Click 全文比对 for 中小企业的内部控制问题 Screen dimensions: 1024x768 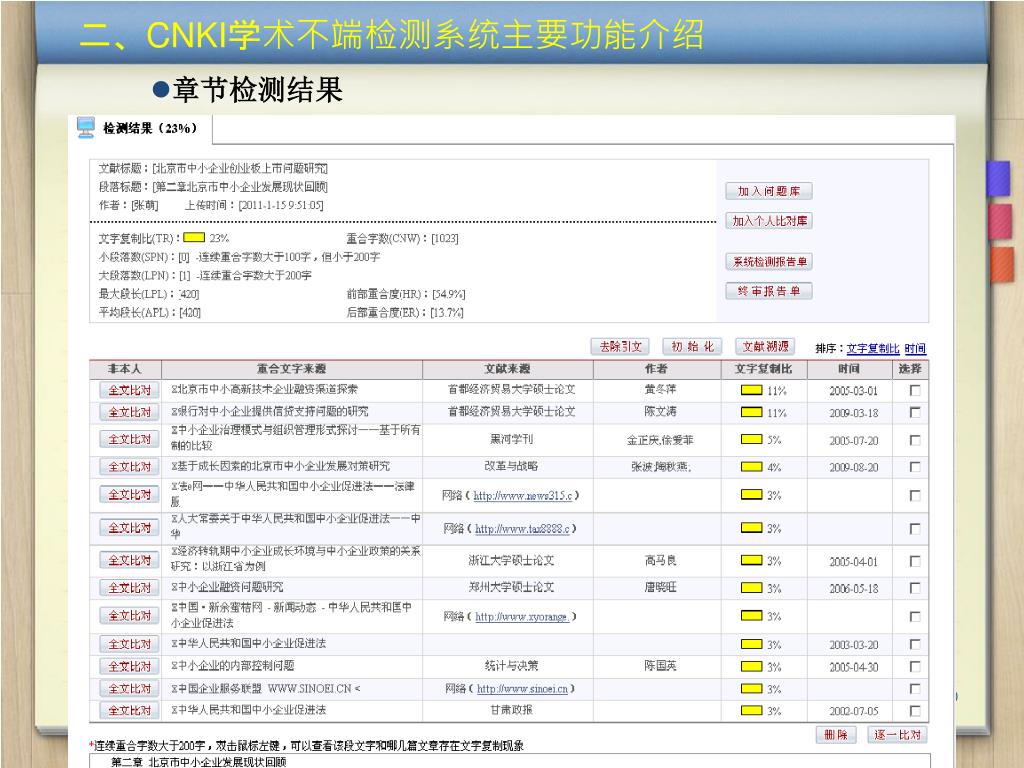pyautogui.click(x=129, y=666)
